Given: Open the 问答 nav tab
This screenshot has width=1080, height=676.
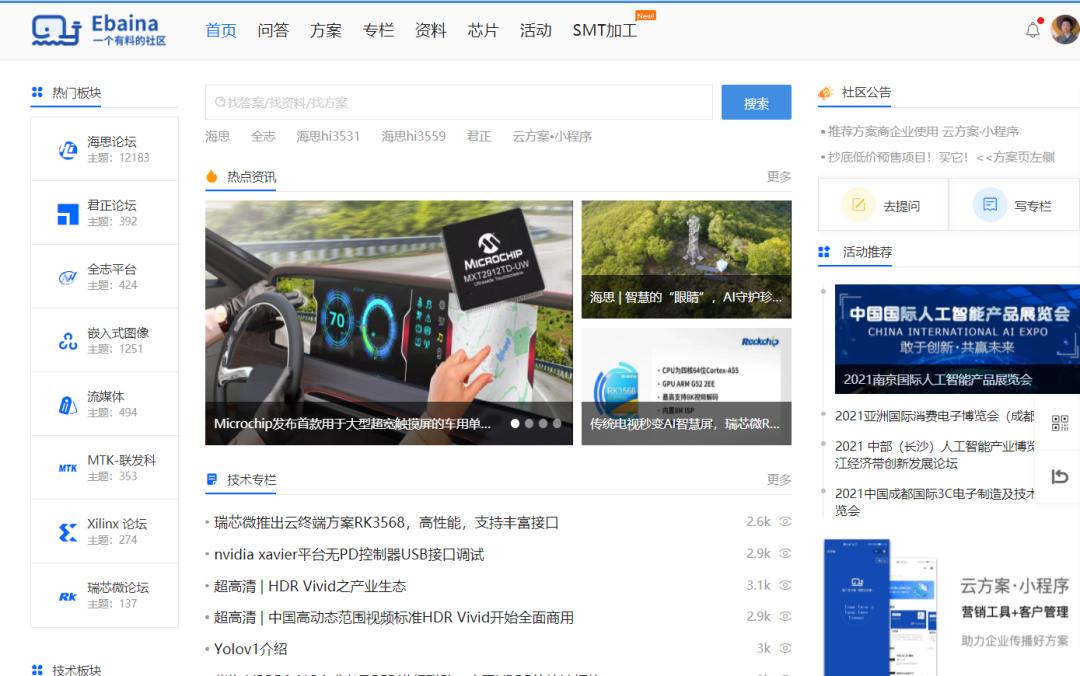Looking at the screenshot, I should point(273,30).
